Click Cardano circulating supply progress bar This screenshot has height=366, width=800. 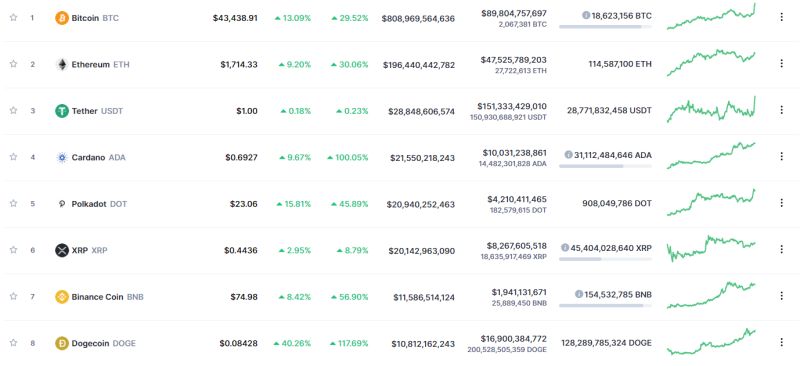click(605, 166)
